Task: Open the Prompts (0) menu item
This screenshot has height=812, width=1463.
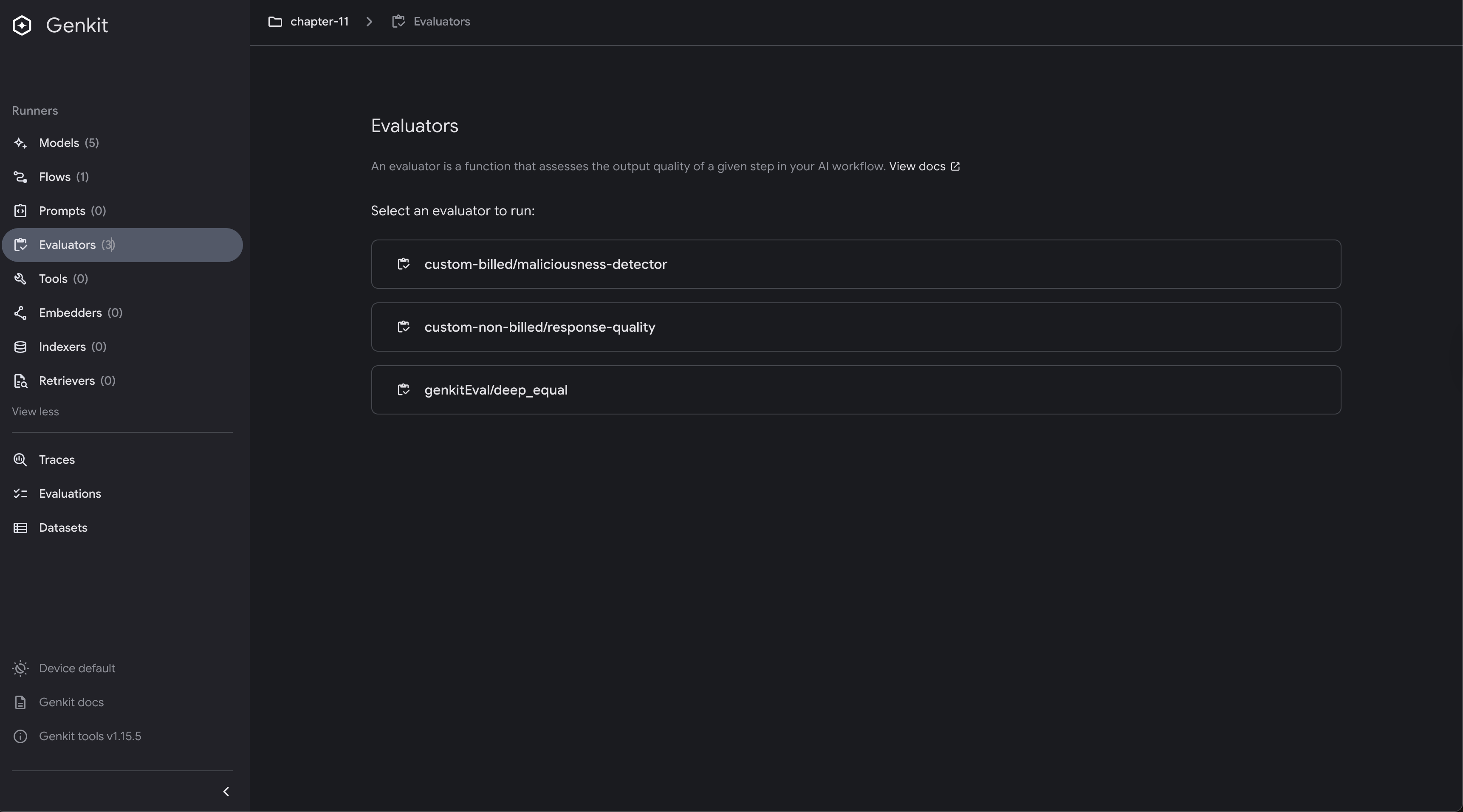Action: point(122,211)
